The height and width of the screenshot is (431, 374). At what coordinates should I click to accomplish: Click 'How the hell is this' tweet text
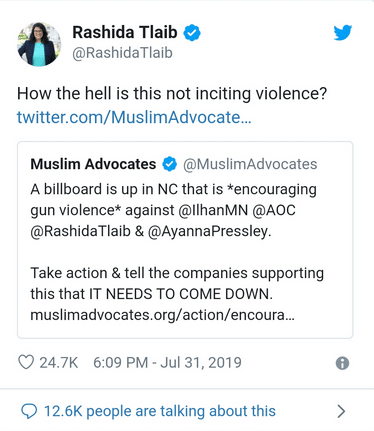(172, 93)
